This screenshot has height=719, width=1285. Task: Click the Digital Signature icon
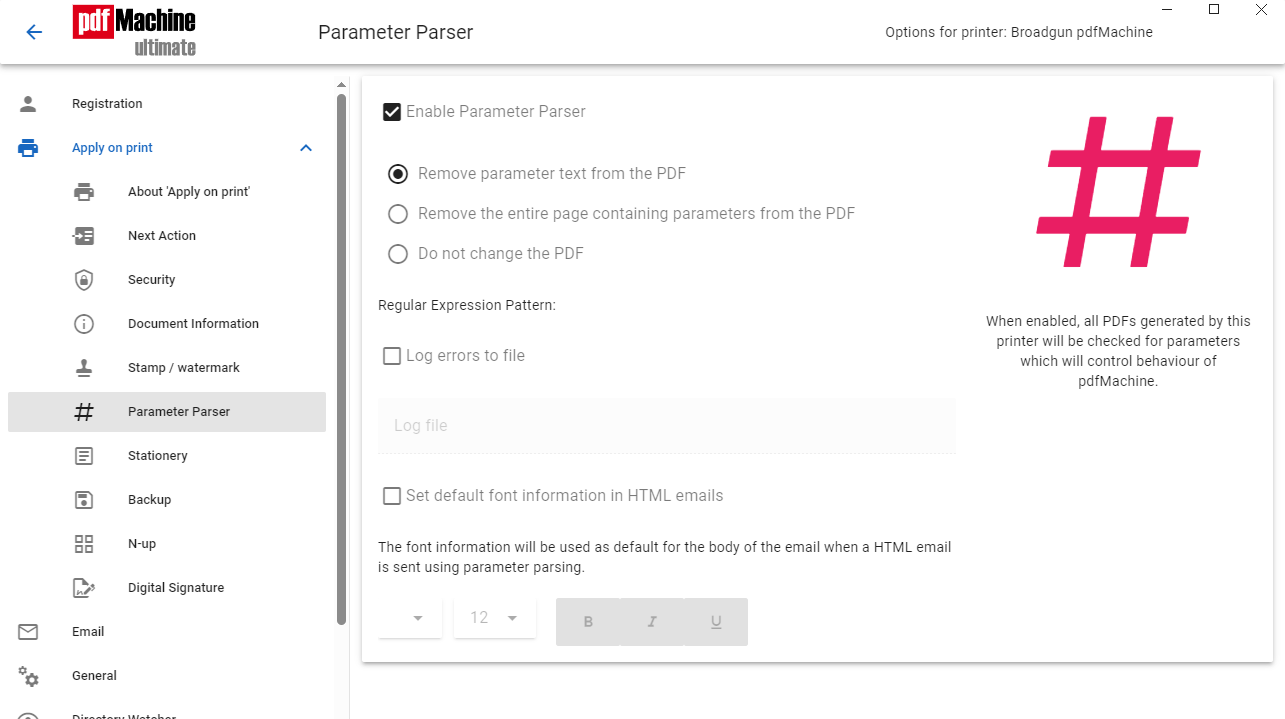tap(84, 588)
